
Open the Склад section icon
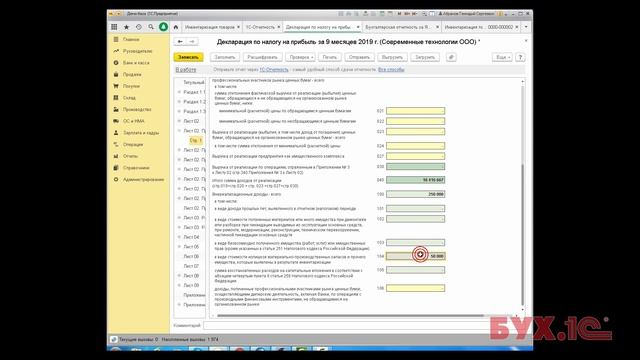pyautogui.click(x=116, y=98)
